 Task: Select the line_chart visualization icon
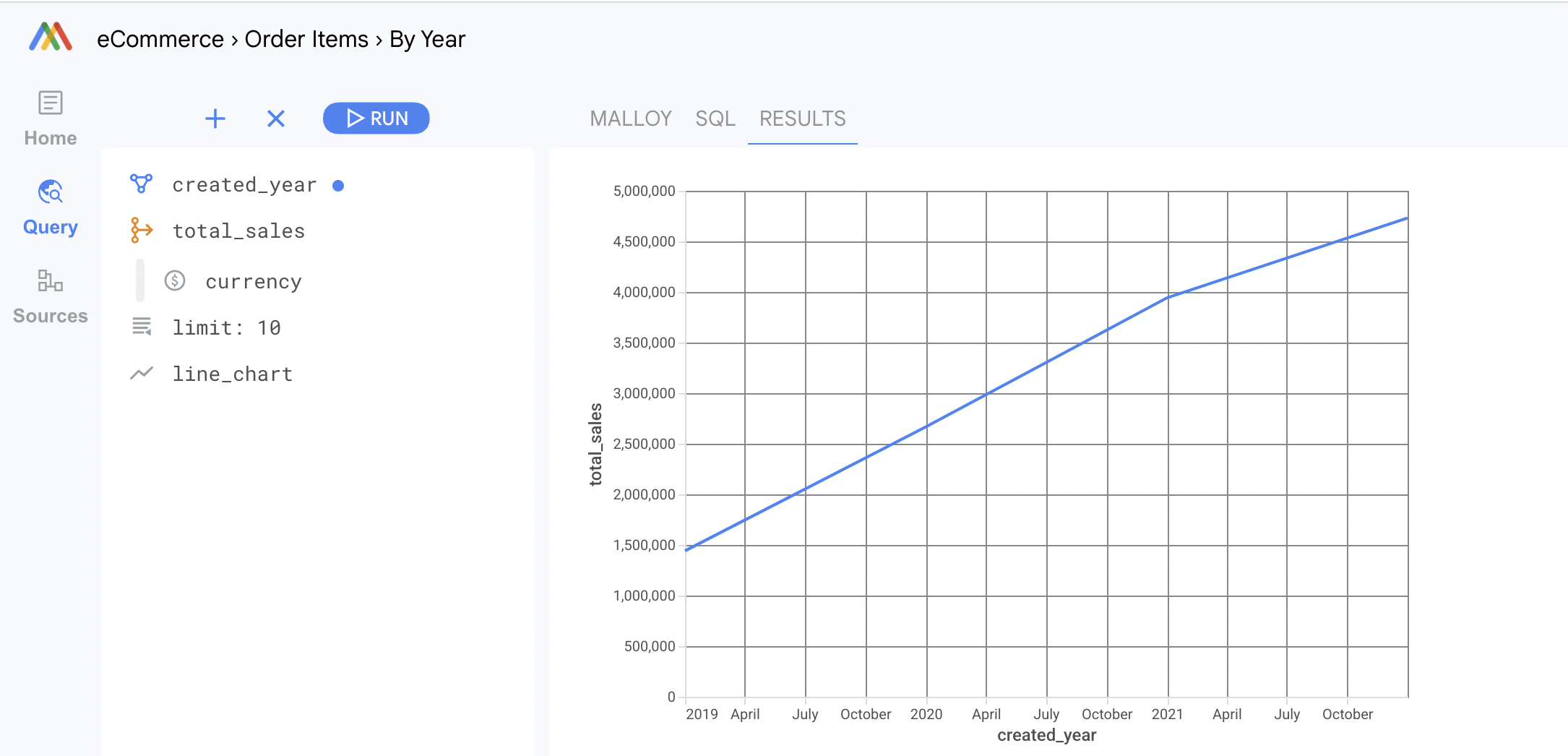tap(142, 373)
